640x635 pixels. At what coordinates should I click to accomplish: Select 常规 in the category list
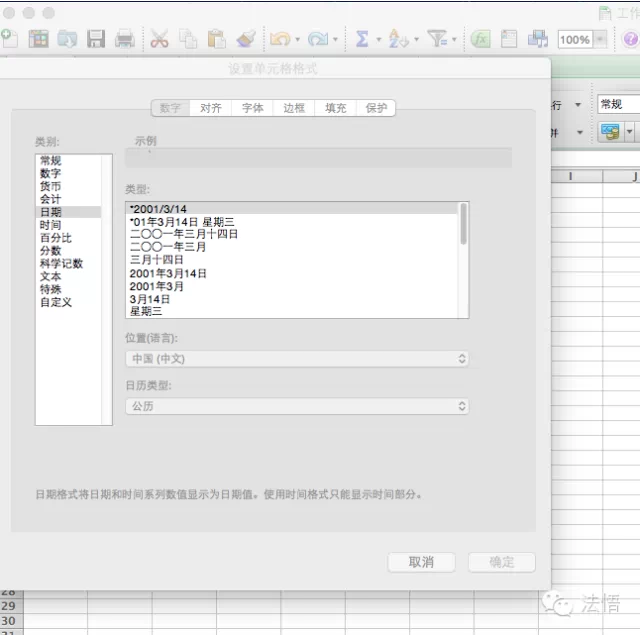[68, 160]
